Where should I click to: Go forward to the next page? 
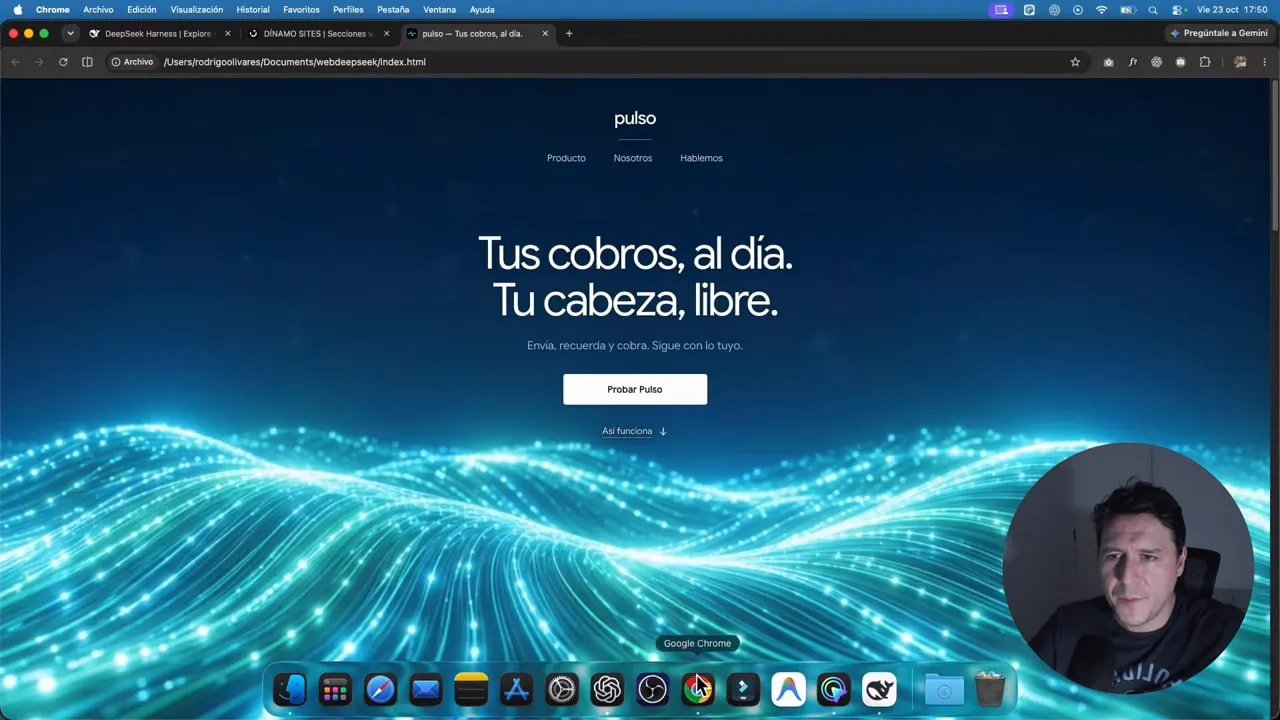(x=39, y=62)
